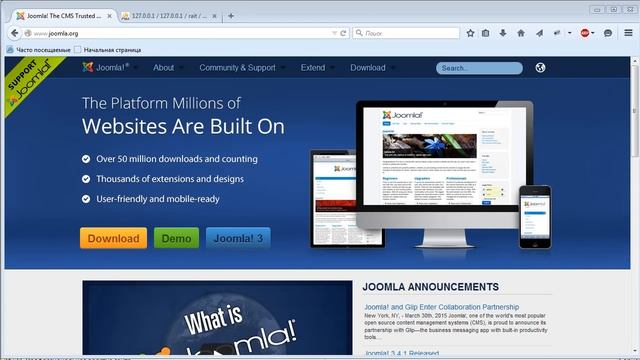Click the paper plane send icon

(539, 33)
